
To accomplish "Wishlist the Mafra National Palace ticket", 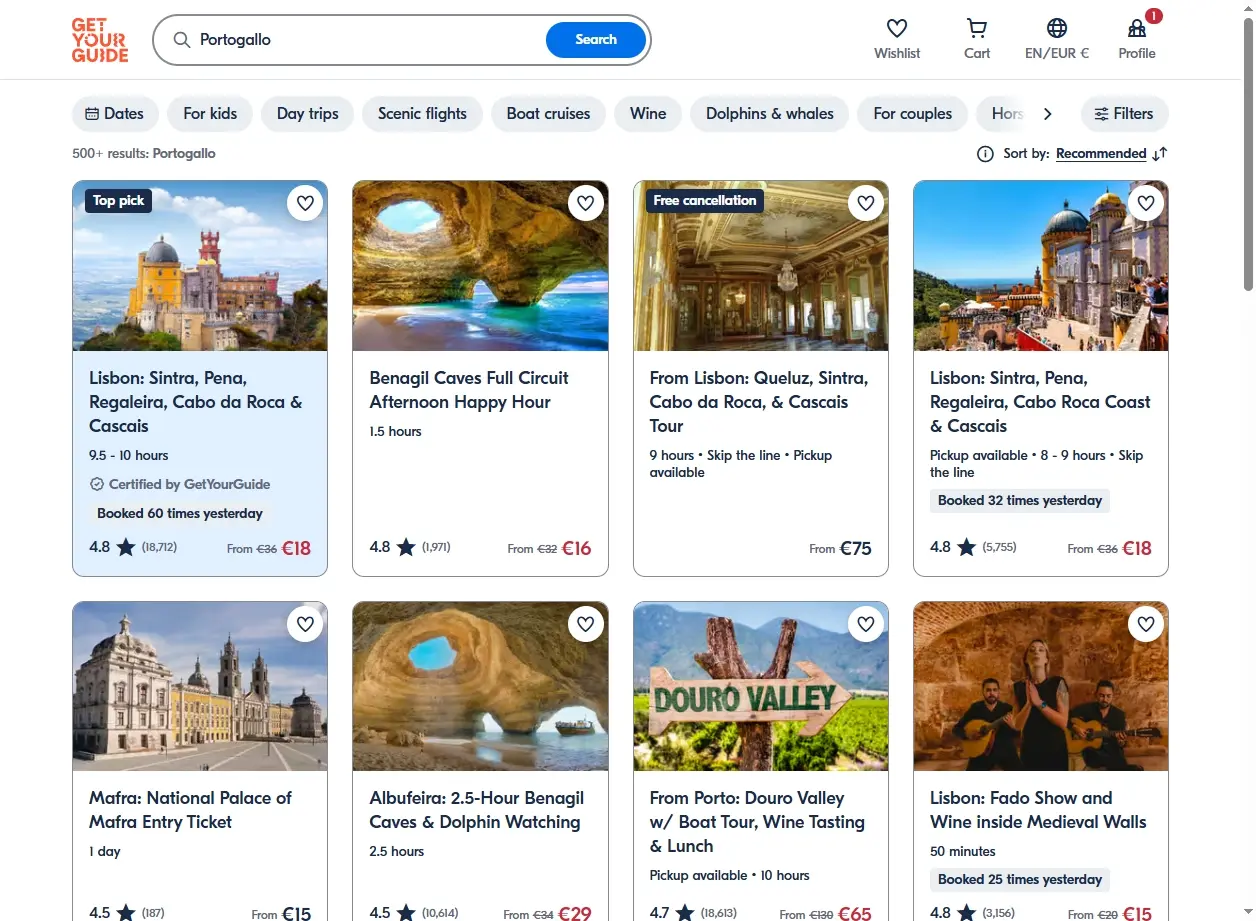I will [305, 624].
